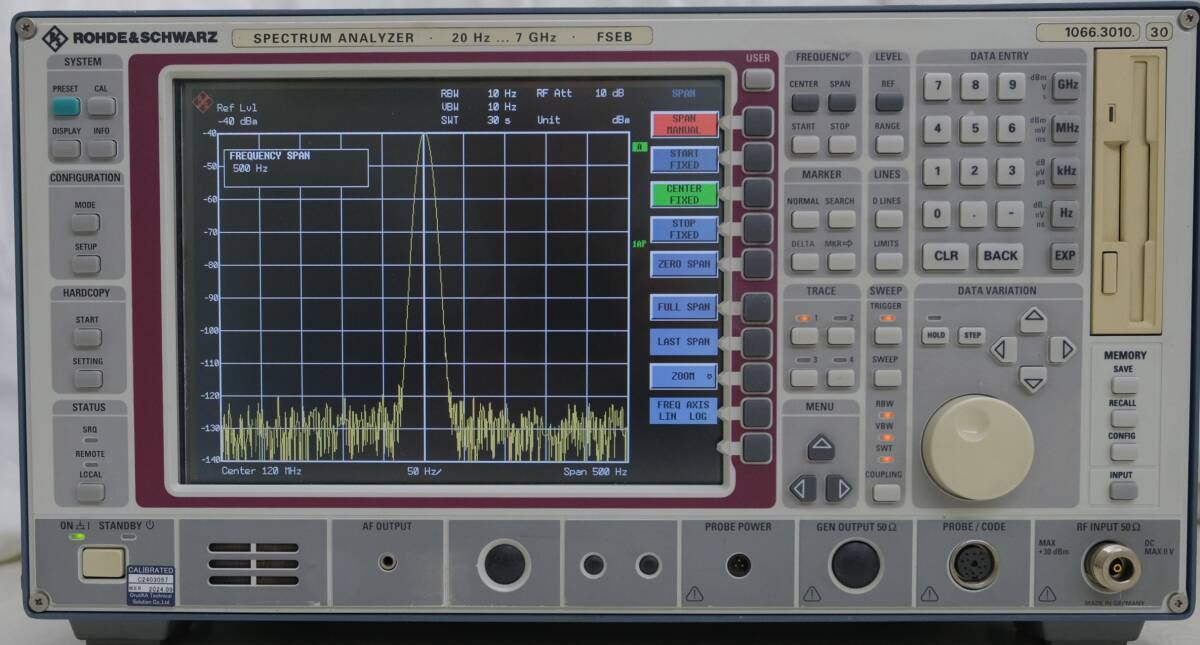This screenshot has width=1200, height=645.
Task: Push the MARKER NORMAL key
Action: [805, 219]
